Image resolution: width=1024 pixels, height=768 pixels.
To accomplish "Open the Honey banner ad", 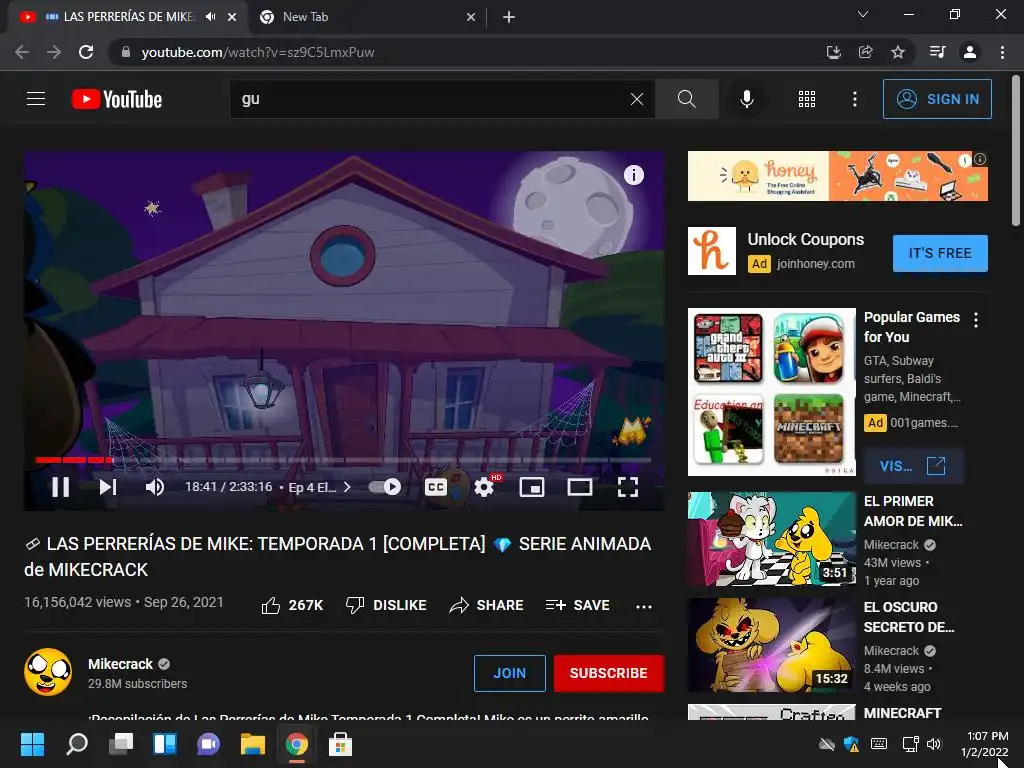I will click(837, 176).
